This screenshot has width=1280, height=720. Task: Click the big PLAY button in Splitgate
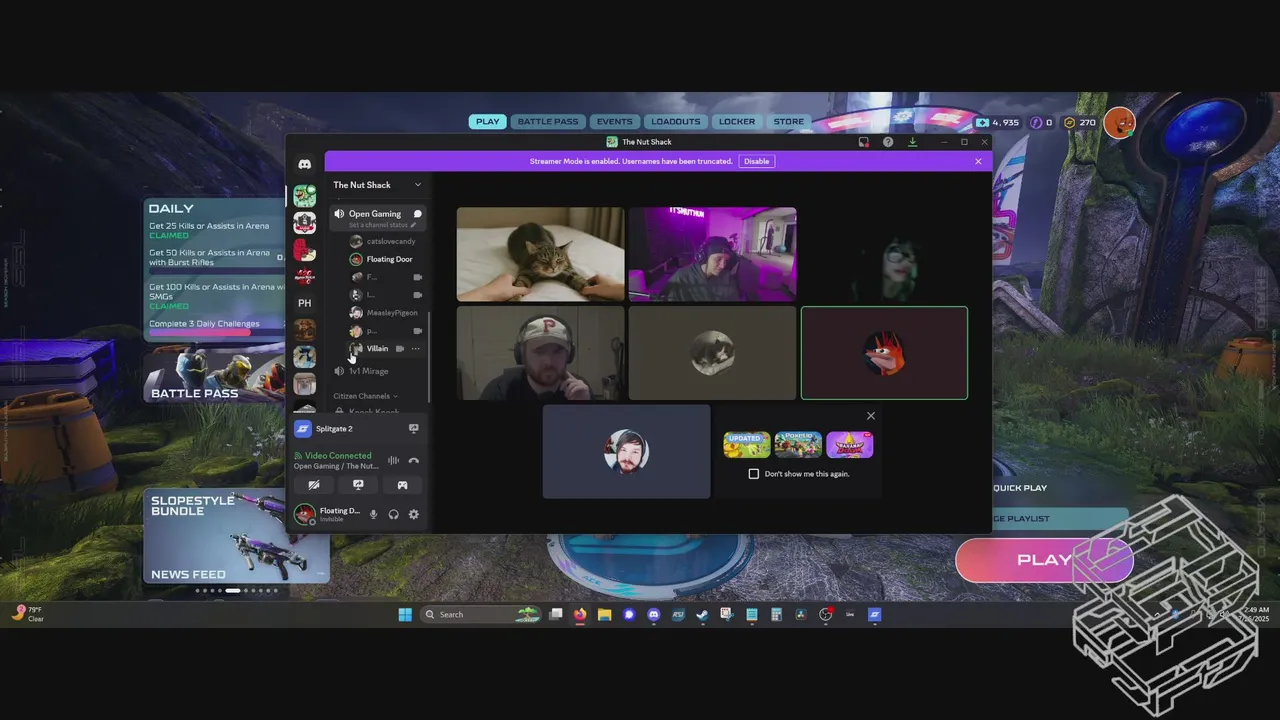click(x=1044, y=560)
